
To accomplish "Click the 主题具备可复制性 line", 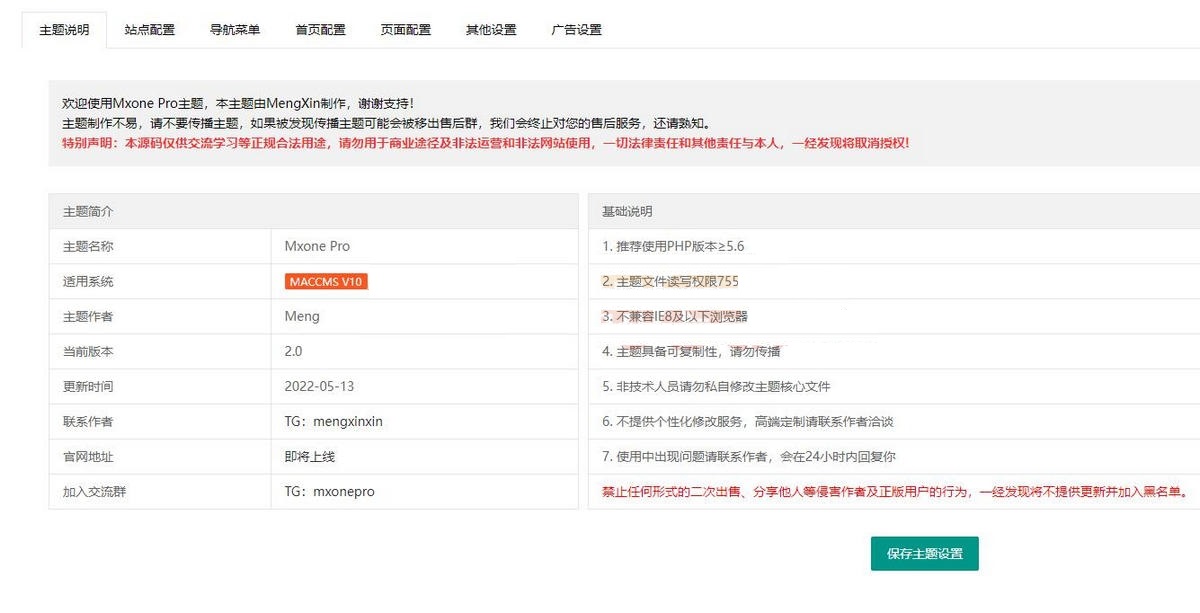I will [691, 351].
